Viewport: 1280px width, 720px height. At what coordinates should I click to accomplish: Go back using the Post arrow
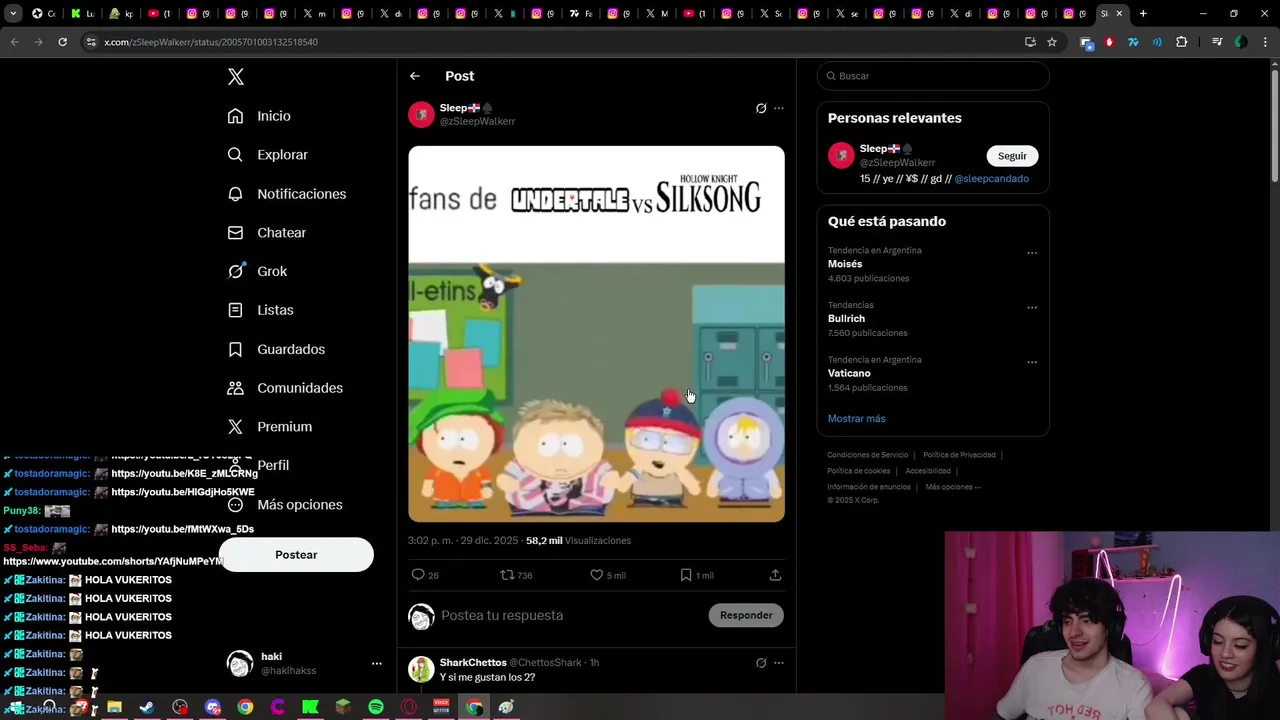click(415, 76)
